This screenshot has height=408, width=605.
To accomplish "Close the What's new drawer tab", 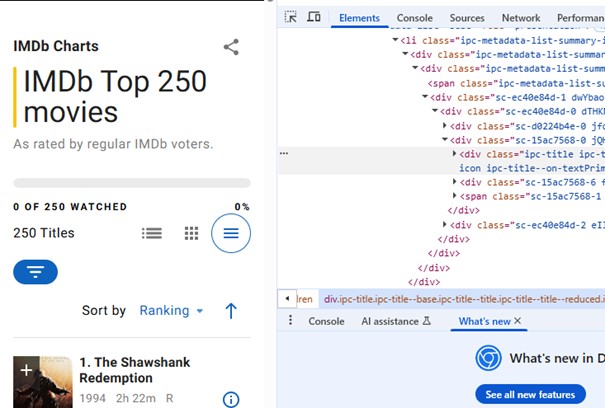I will pos(518,321).
